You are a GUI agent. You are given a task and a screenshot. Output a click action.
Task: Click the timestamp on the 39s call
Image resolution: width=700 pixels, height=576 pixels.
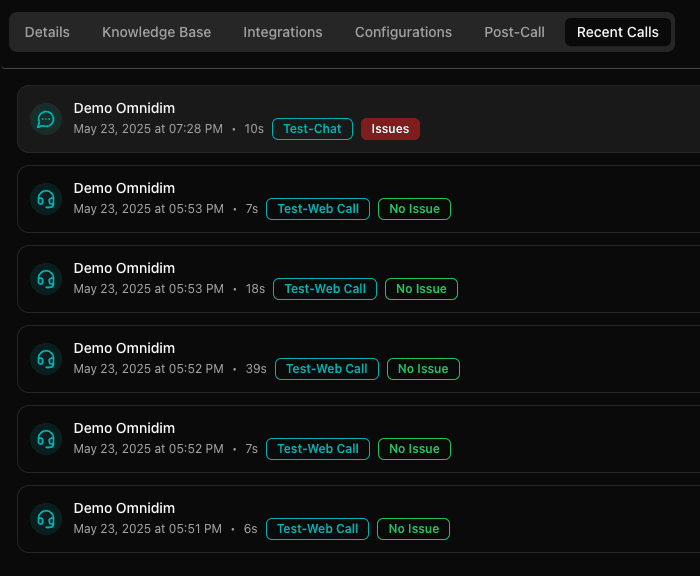click(x=148, y=369)
